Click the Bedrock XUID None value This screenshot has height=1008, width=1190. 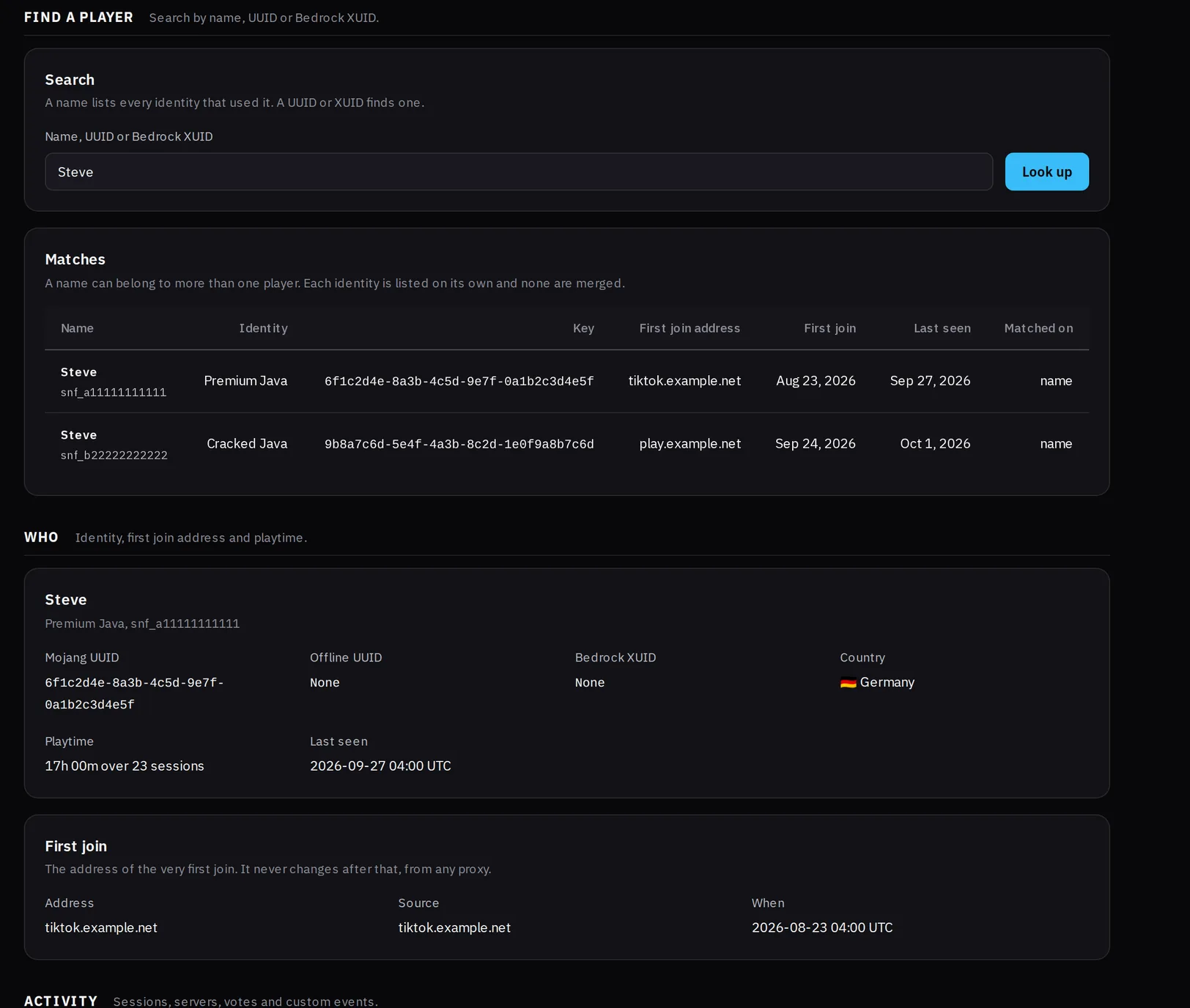(590, 683)
